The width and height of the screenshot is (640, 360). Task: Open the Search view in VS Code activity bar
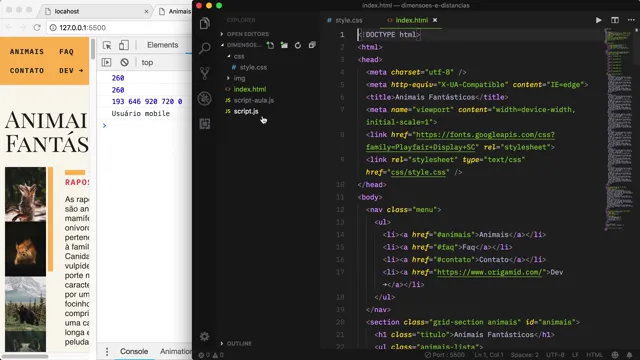click(x=205, y=48)
